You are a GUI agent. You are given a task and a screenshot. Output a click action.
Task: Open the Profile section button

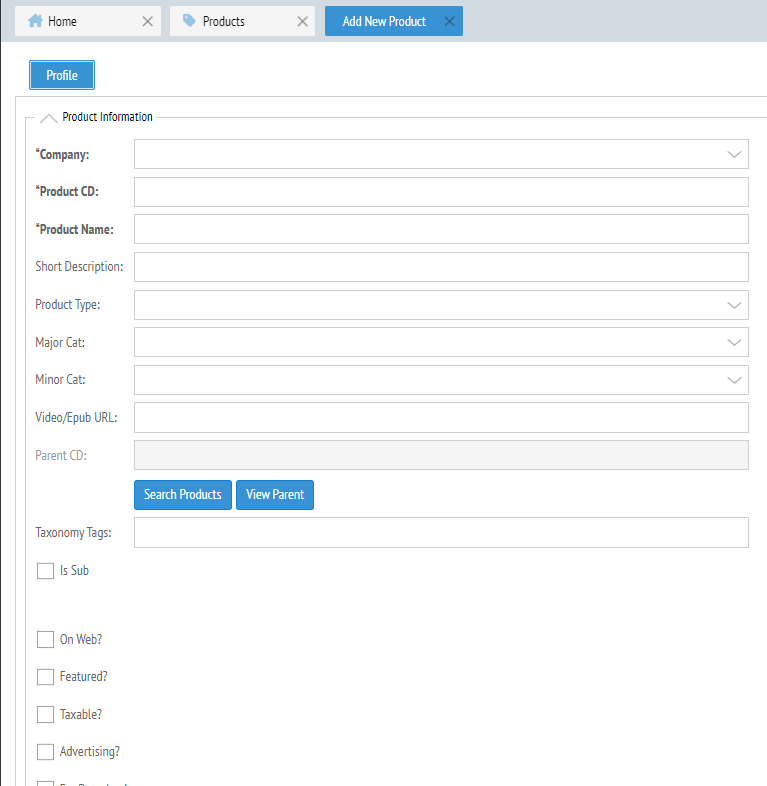(62, 75)
